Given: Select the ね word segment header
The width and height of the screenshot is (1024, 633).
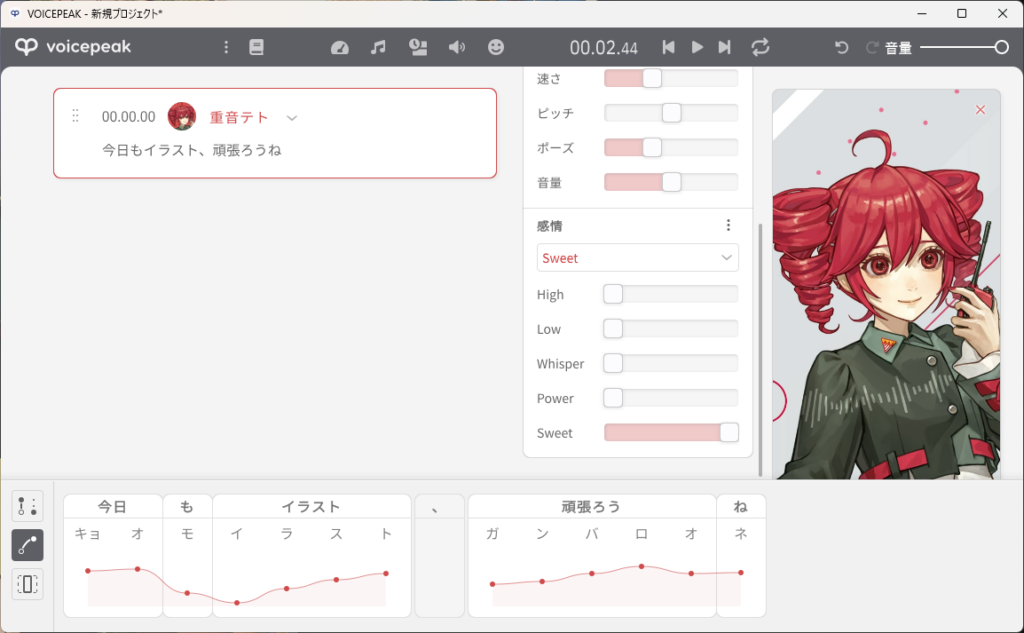Looking at the screenshot, I should (741, 506).
